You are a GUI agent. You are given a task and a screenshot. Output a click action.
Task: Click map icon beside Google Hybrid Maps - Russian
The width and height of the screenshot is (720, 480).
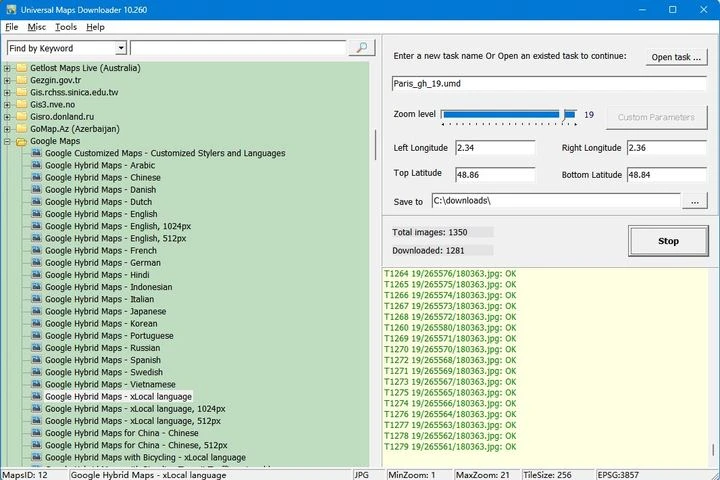(x=36, y=348)
